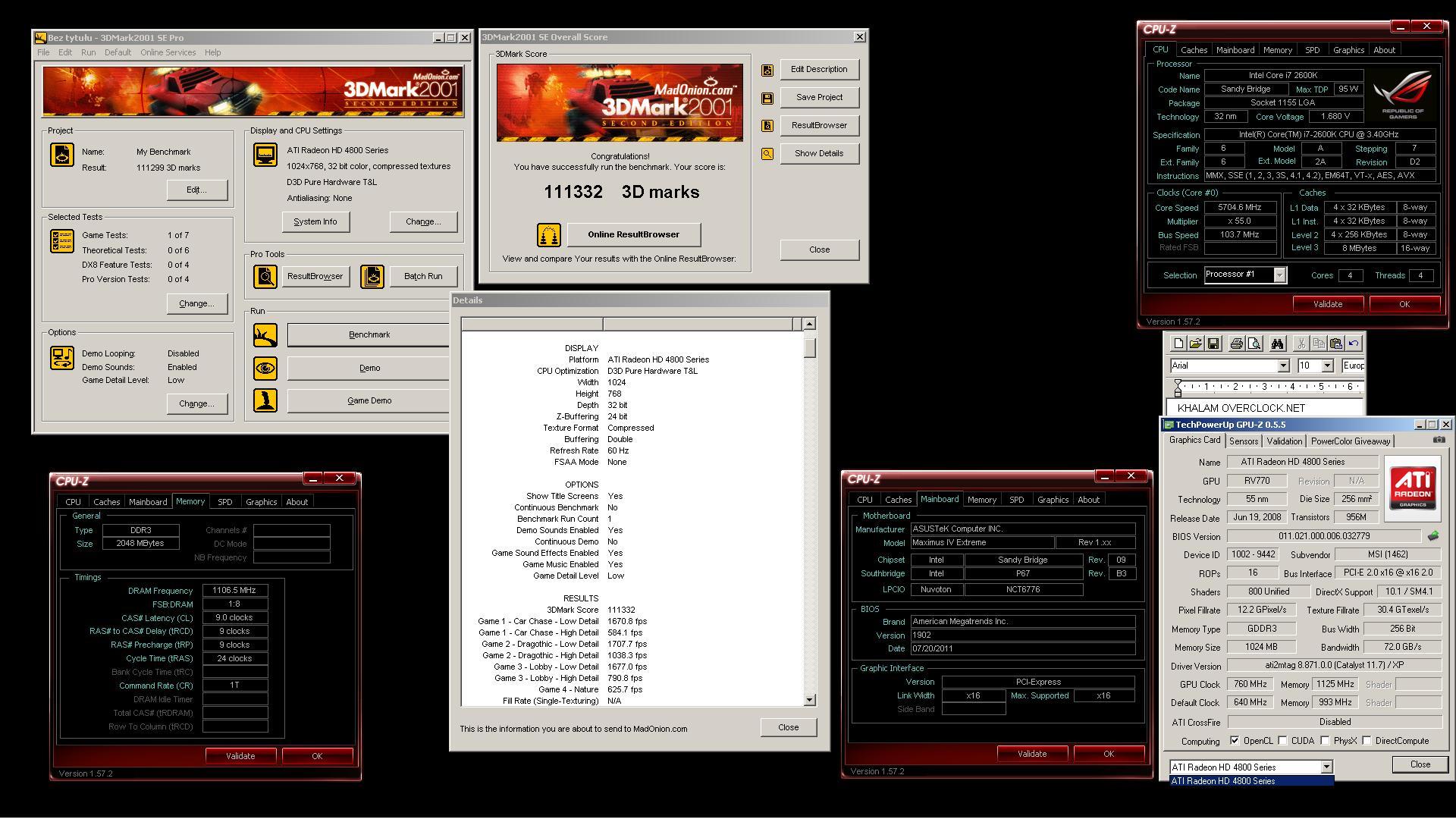Click the Cut scissors icon in WordPad
The image size is (1456, 819).
(1301, 344)
